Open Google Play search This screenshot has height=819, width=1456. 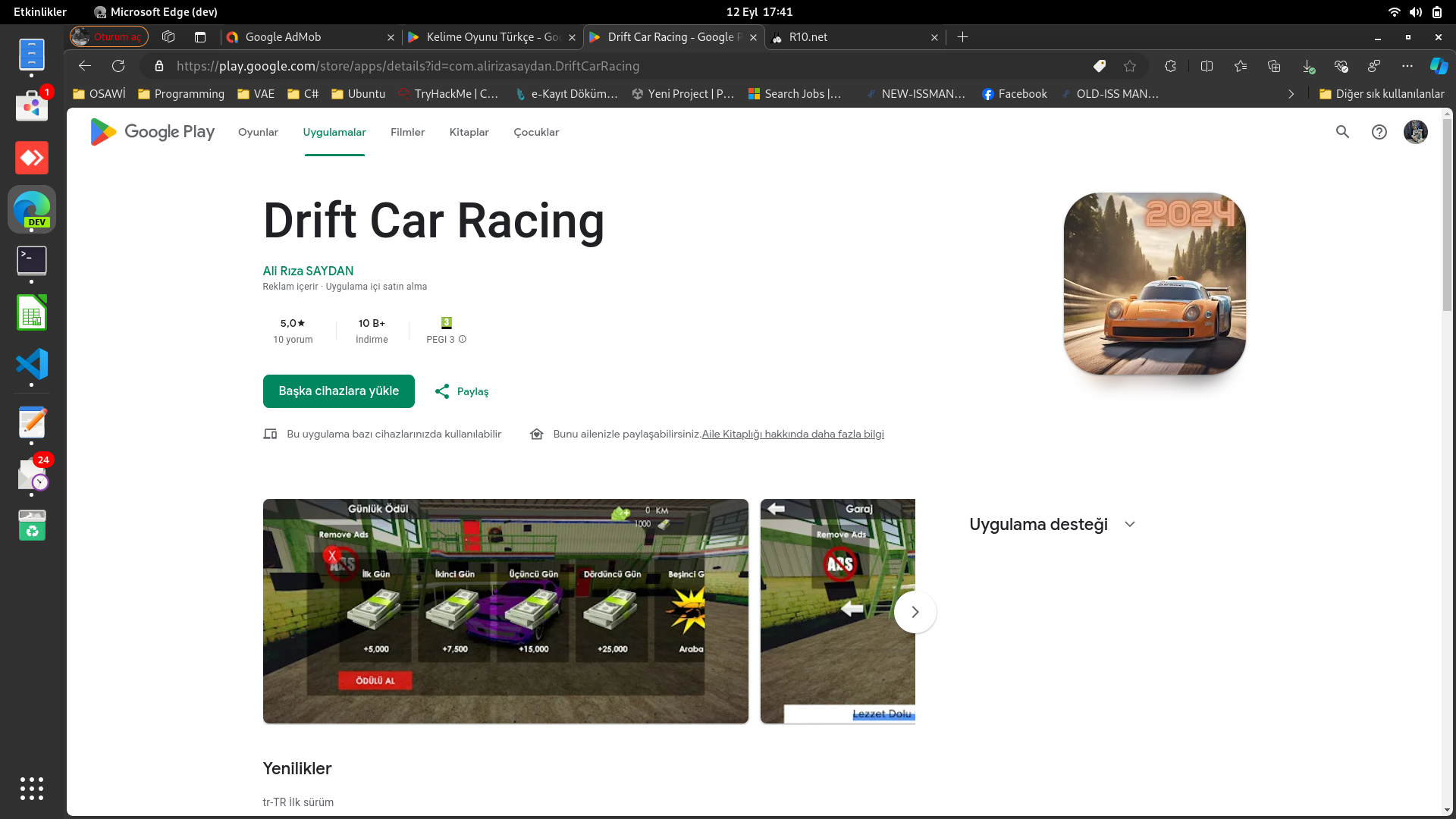(x=1342, y=132)
